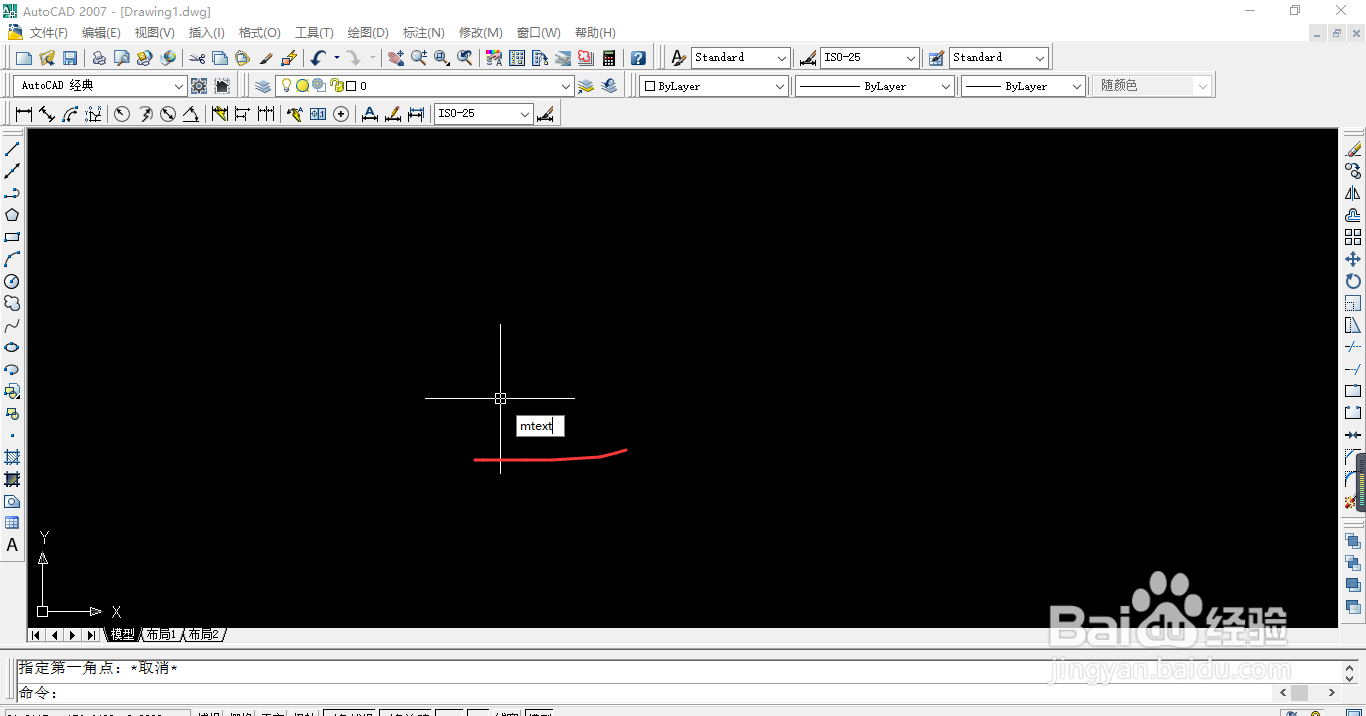Click the Plot (print) icon
Image resolution: width=1366 pixels, height=716 pixels.
pyautogui.click(x=99, y=58)
